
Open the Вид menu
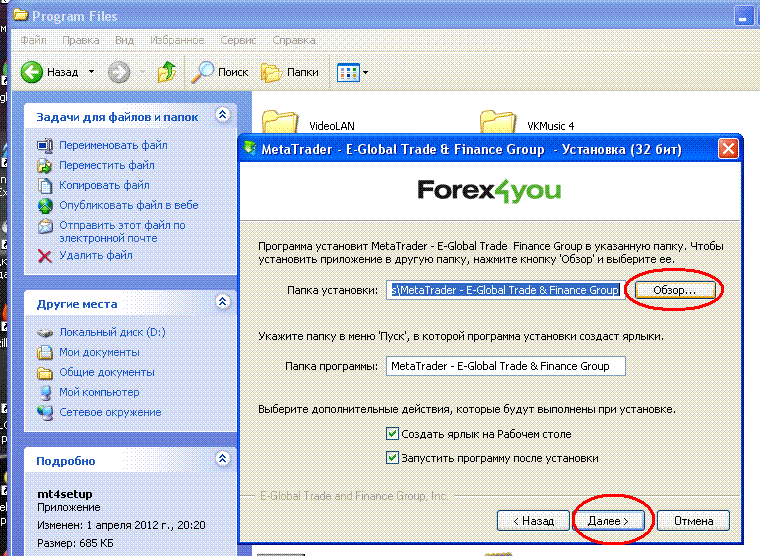pyautogui.click(x=125, y=40)
